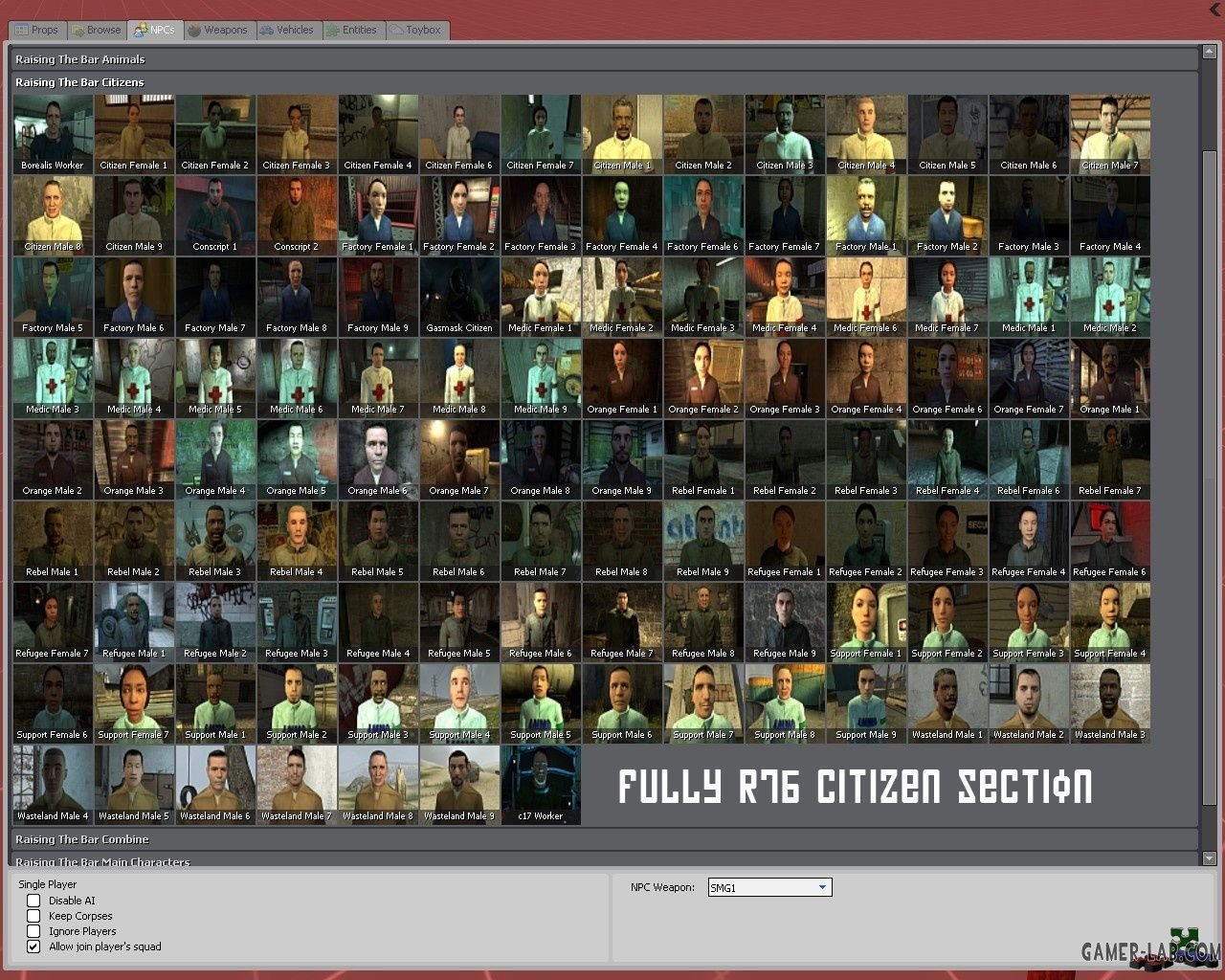Select the Support Male 9 icon
This screenshot has width=1225, height=980.
(866, 703)
